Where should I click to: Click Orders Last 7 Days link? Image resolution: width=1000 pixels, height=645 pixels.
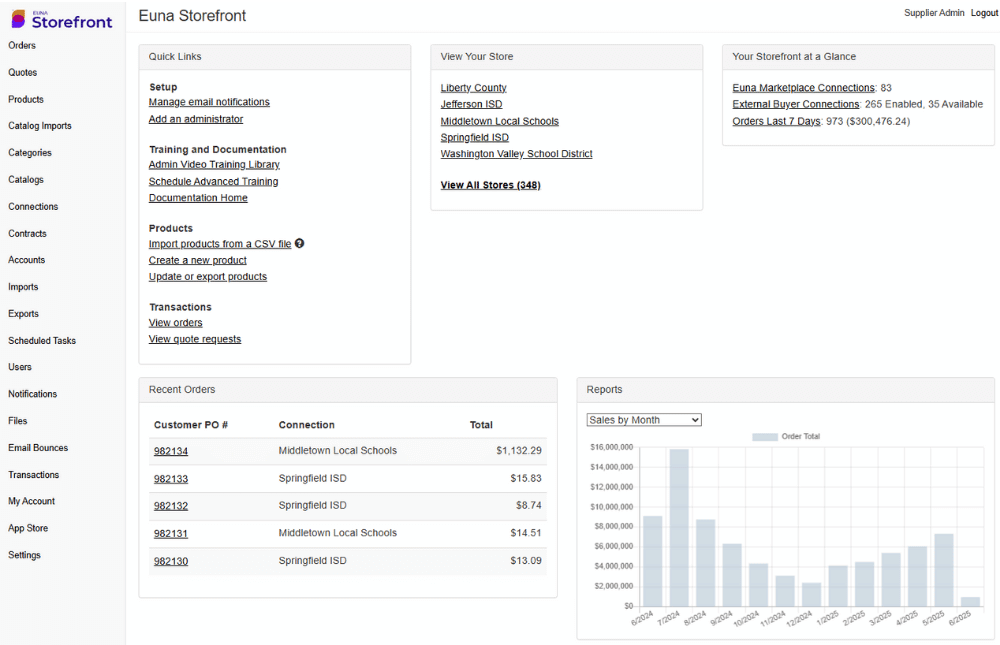(x=776, y=121)
